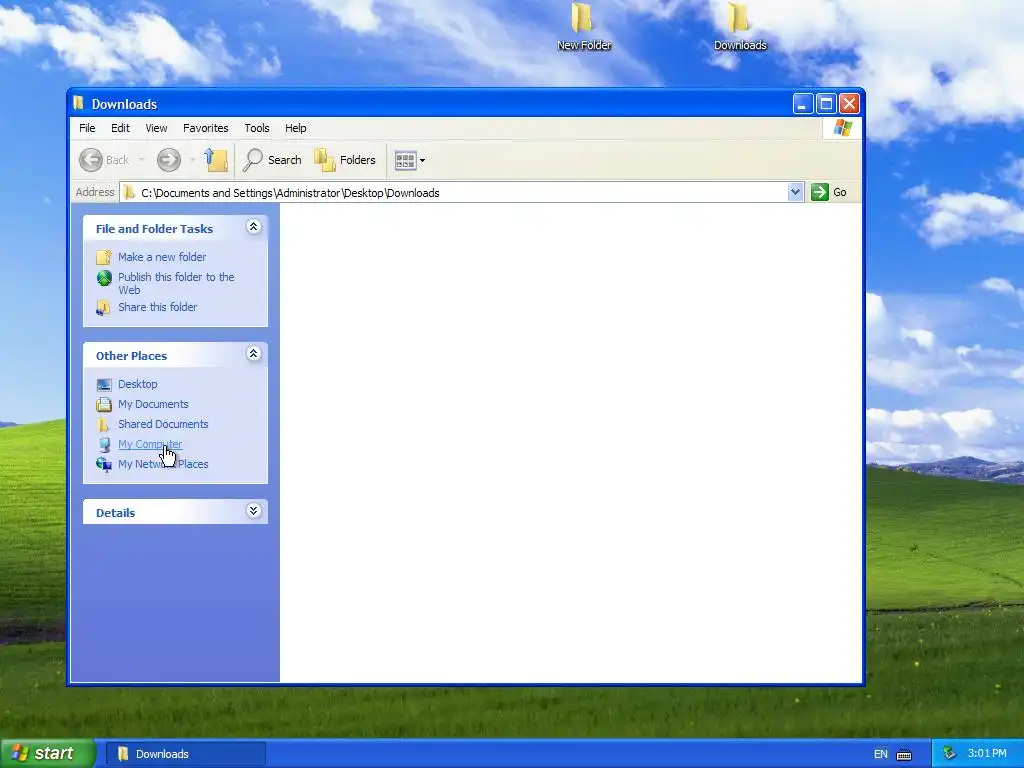The height and width of the screenshot is (768, 1024).
Task: Click the green Go button
Action: [x=829, y=192]
